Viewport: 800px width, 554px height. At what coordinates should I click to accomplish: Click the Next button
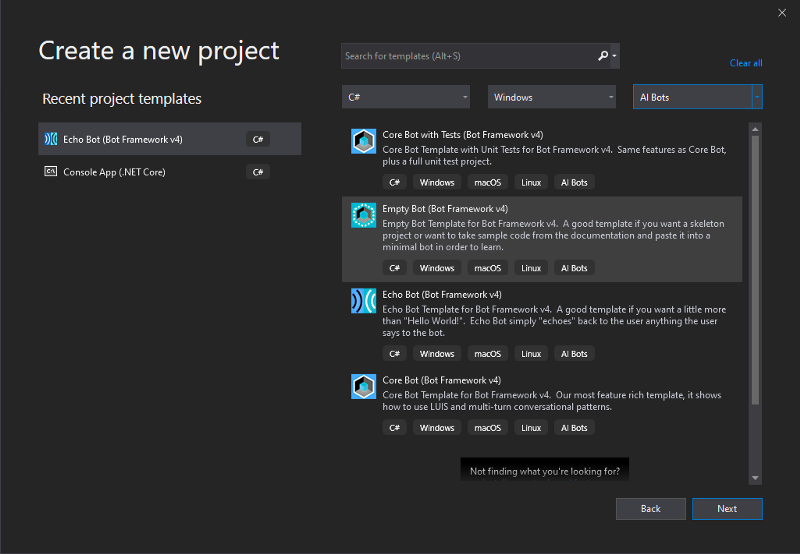point(727,509)
